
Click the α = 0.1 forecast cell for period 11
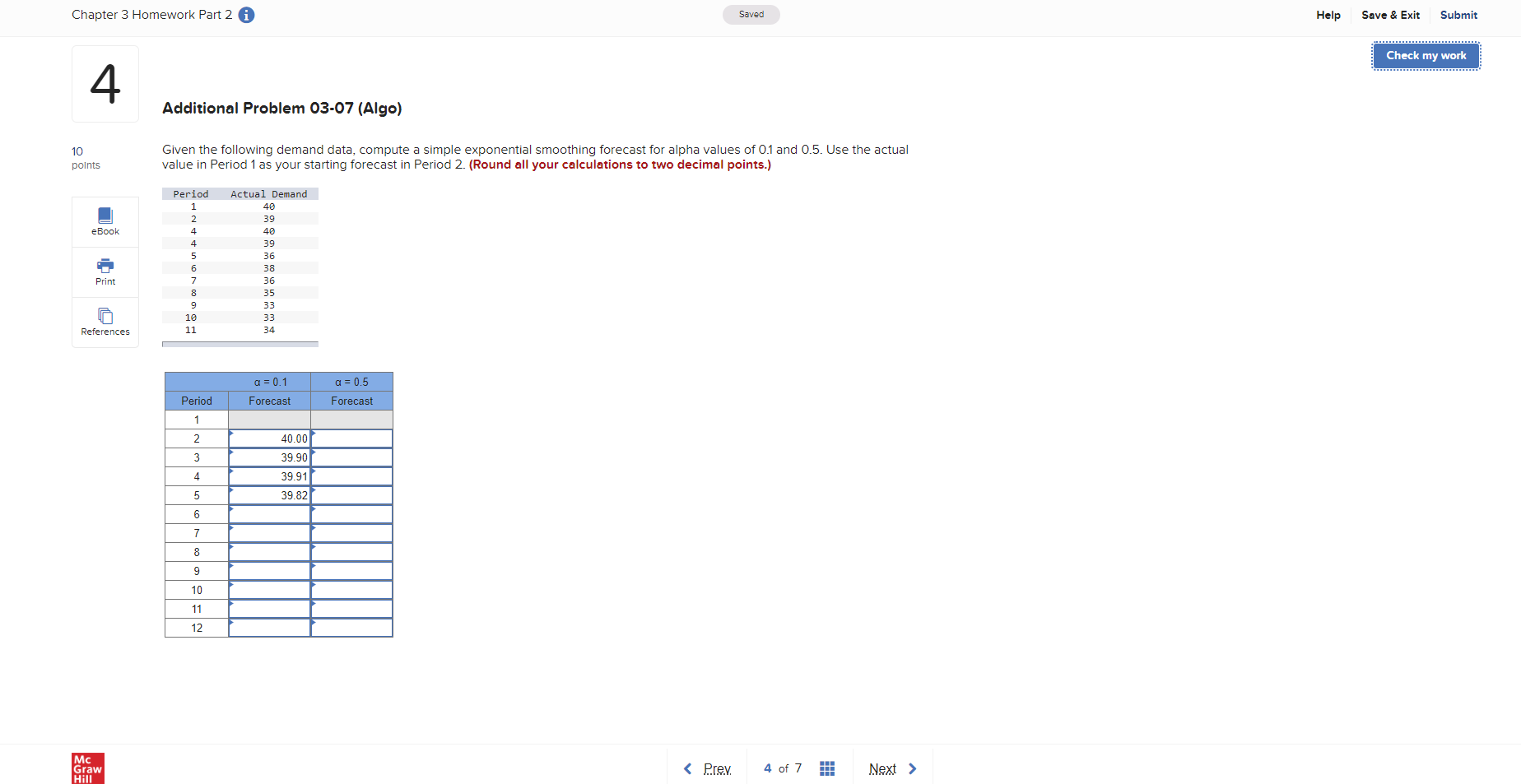coord(270,609)
